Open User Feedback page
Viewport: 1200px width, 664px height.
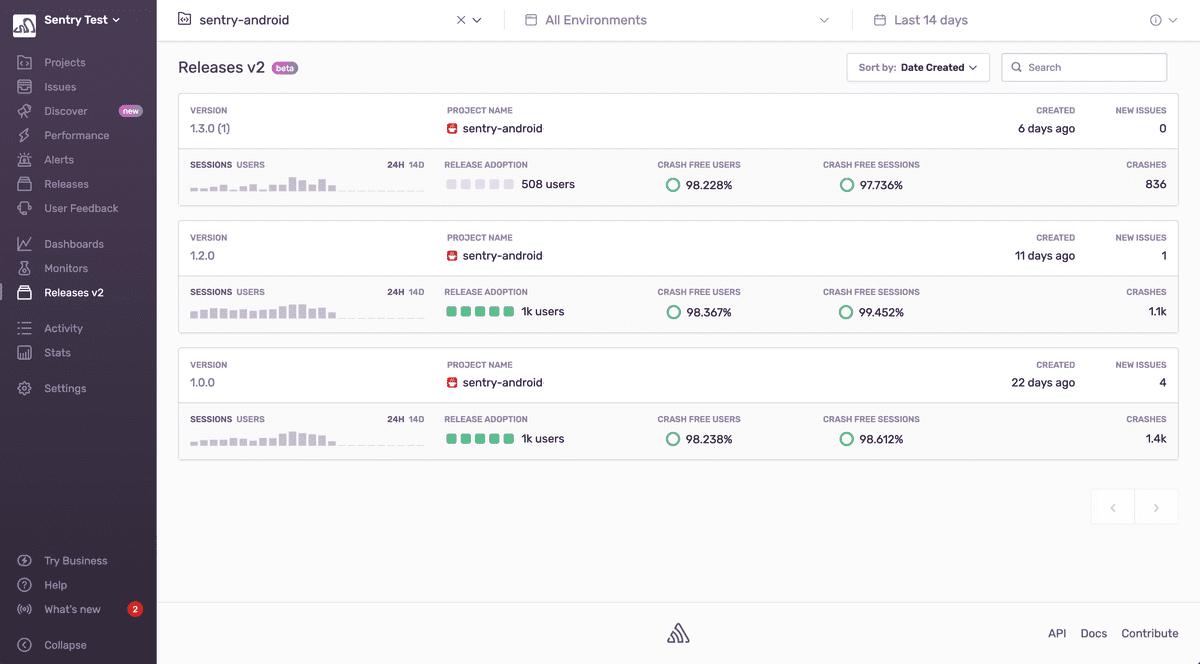pyautogui.click(x=81, y=208)
